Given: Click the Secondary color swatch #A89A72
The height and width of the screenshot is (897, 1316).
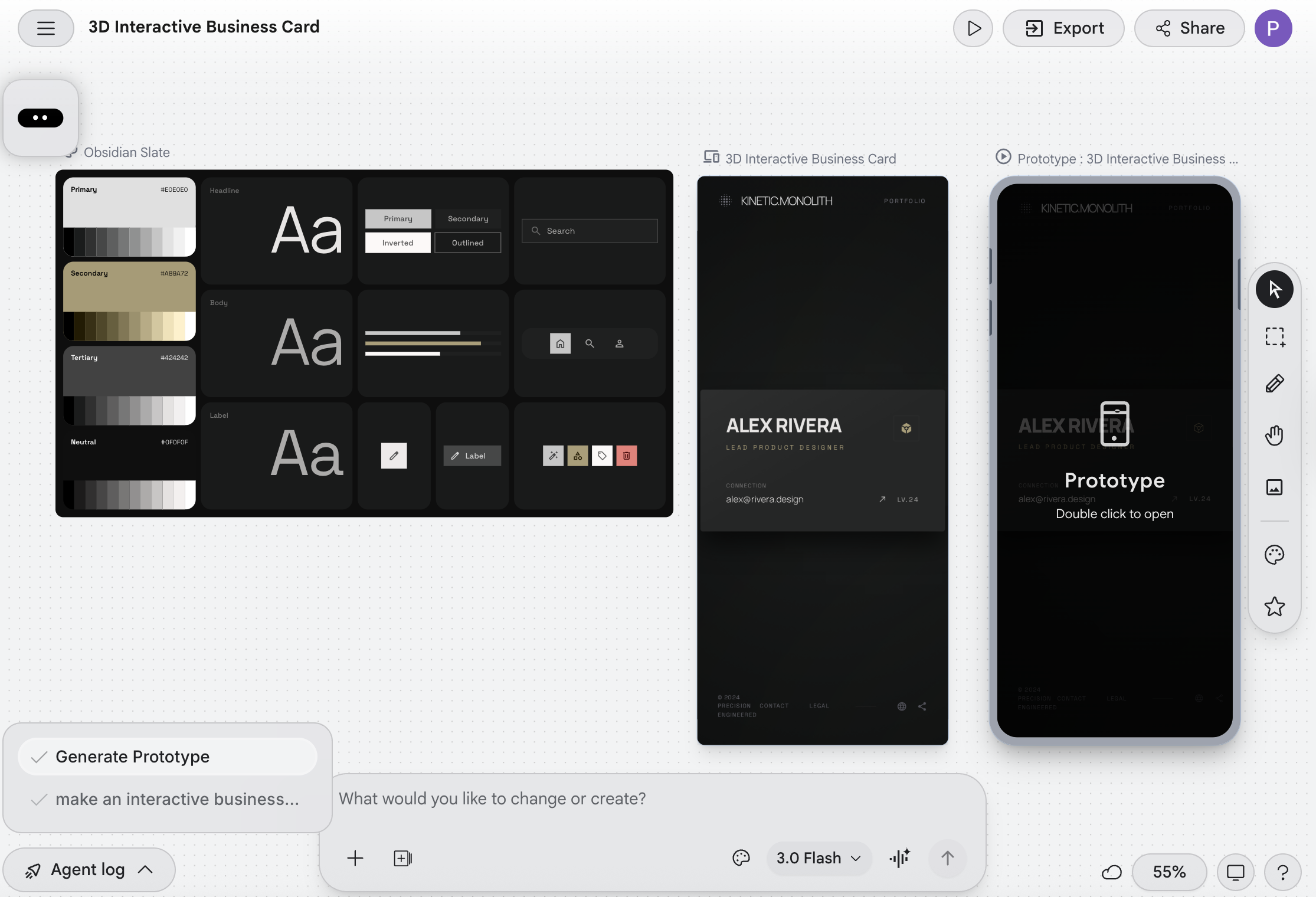Looking at the screenshot, I should point(129,288).
